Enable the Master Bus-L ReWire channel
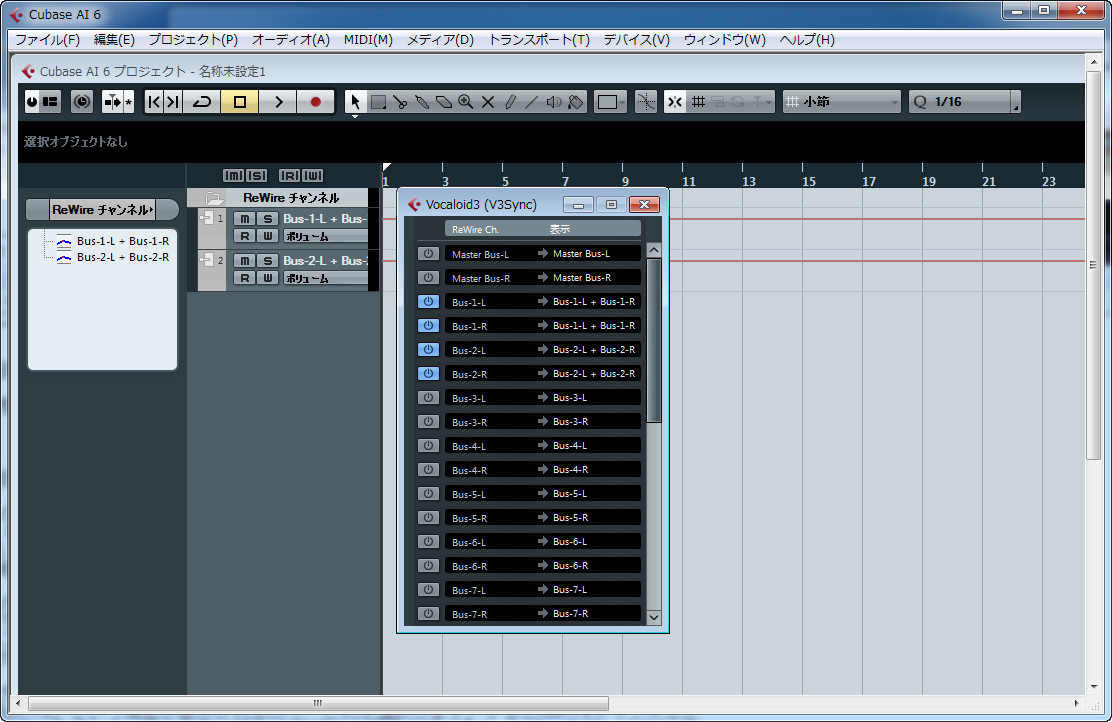 (428, 254)
